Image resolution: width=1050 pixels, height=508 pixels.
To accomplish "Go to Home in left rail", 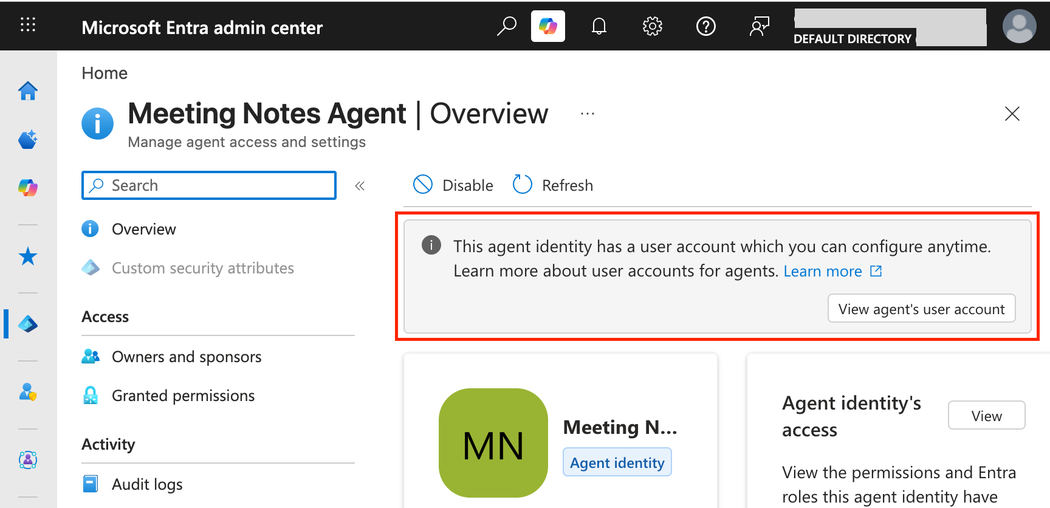I will [x=27, y=90].
